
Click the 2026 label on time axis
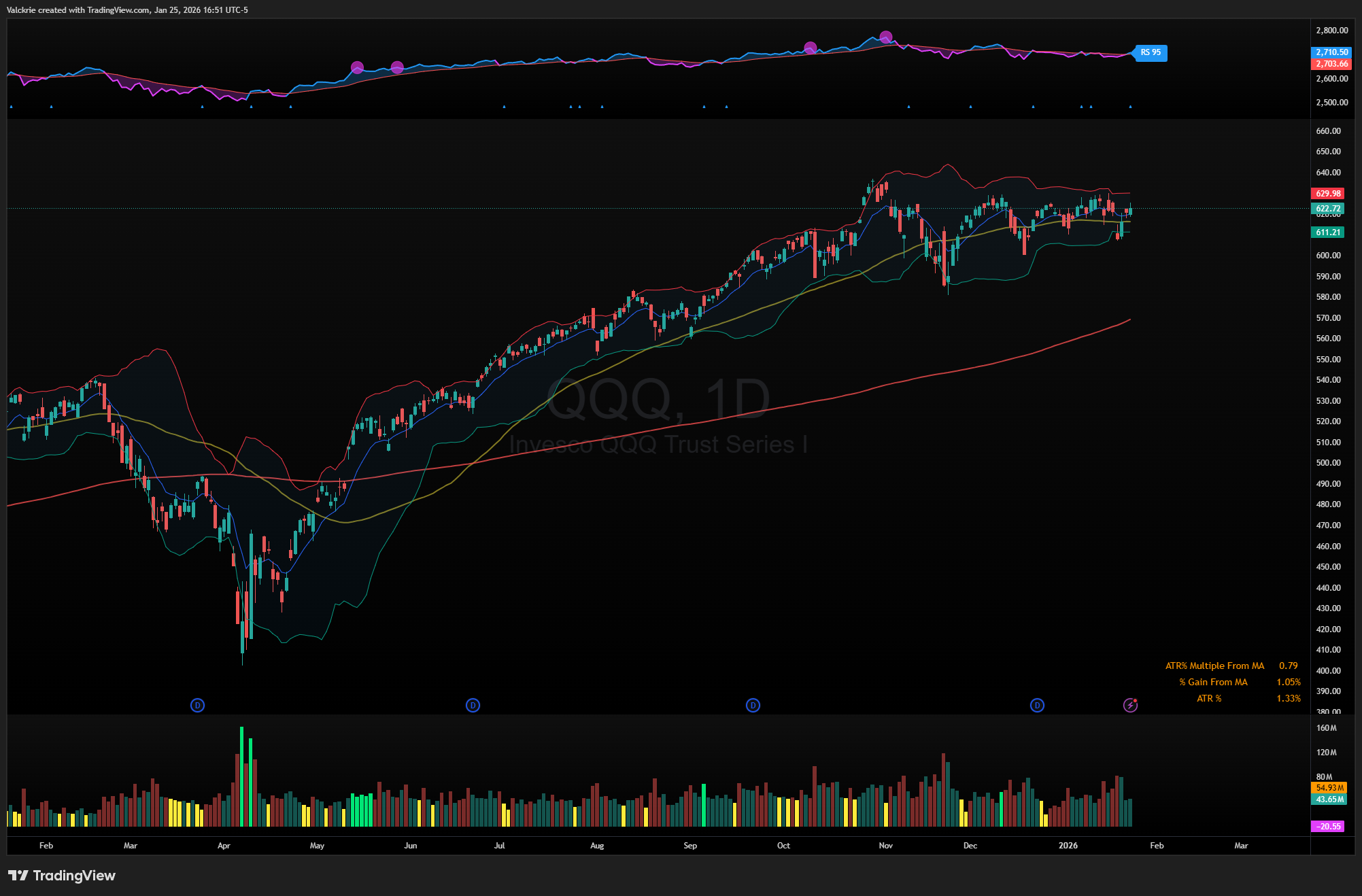1068,846
